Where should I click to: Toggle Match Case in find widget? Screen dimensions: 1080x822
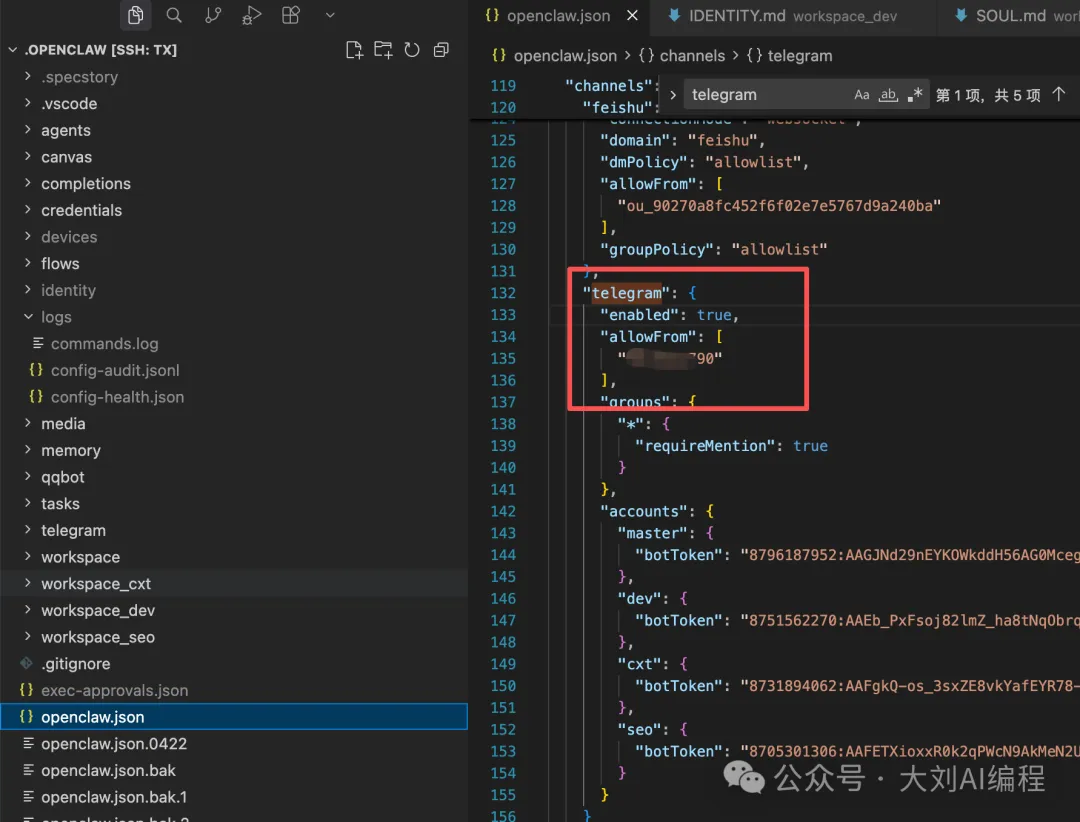tap(862, 95)
